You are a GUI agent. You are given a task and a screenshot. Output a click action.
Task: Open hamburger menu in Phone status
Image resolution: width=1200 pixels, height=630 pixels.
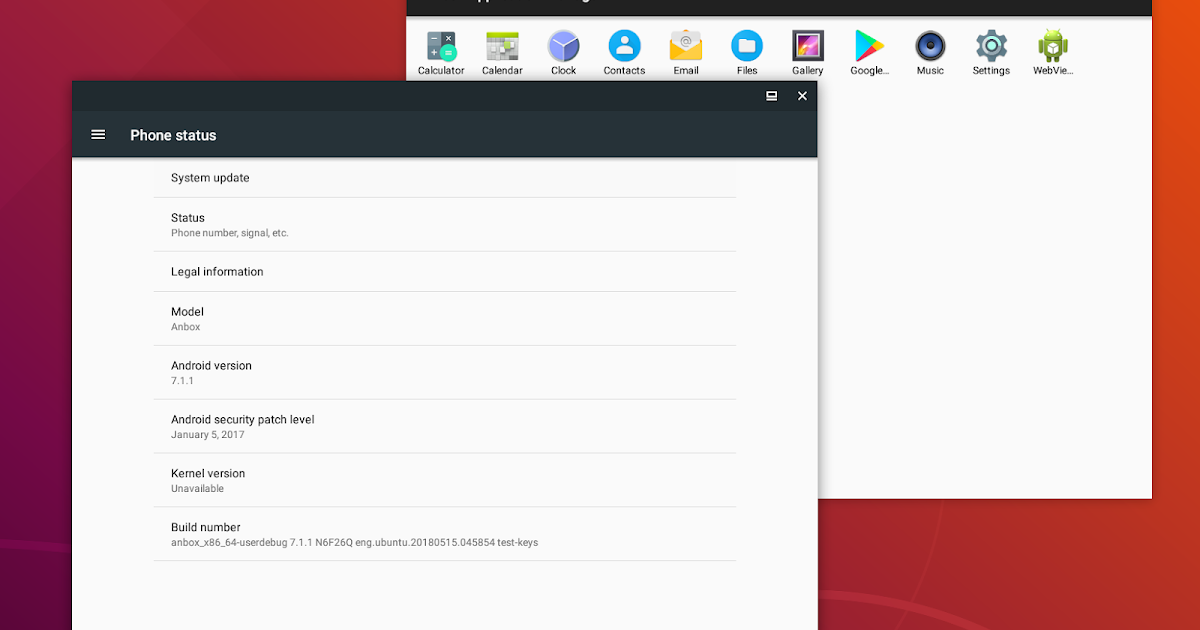pos(98,135)
